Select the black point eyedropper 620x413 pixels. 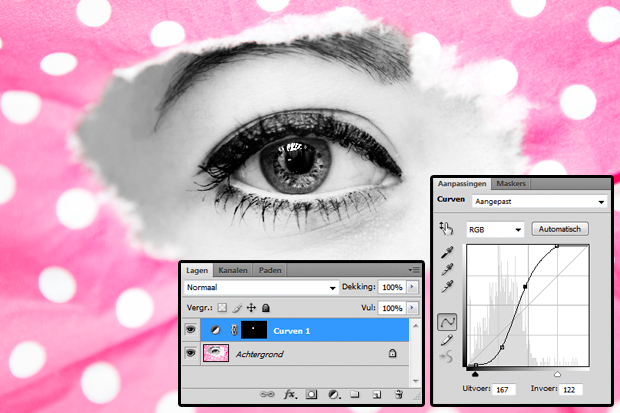coord(447,252)
